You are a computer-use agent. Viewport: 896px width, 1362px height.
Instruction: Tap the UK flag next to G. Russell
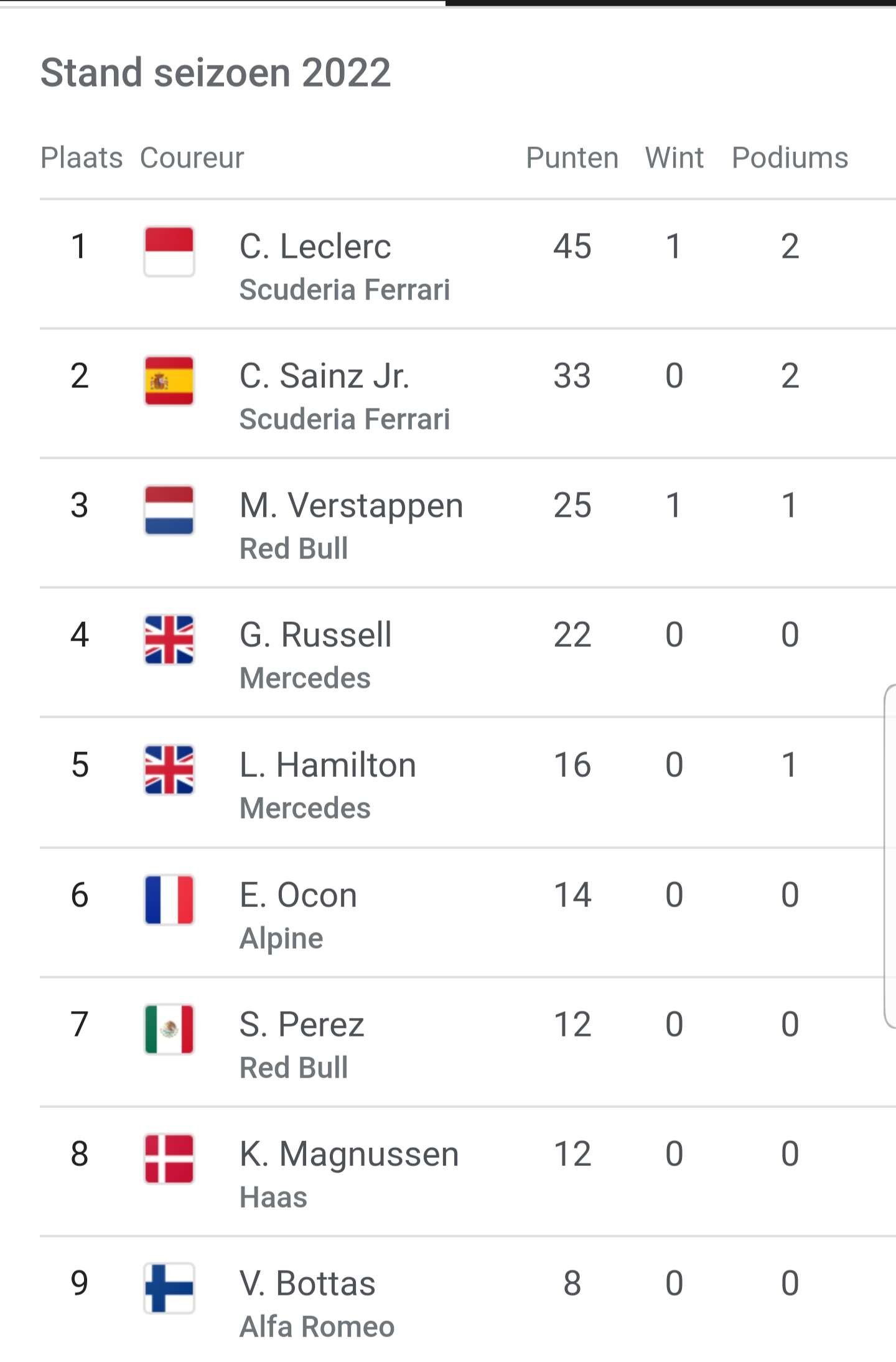pyautogui.click(x=169, y=640)
